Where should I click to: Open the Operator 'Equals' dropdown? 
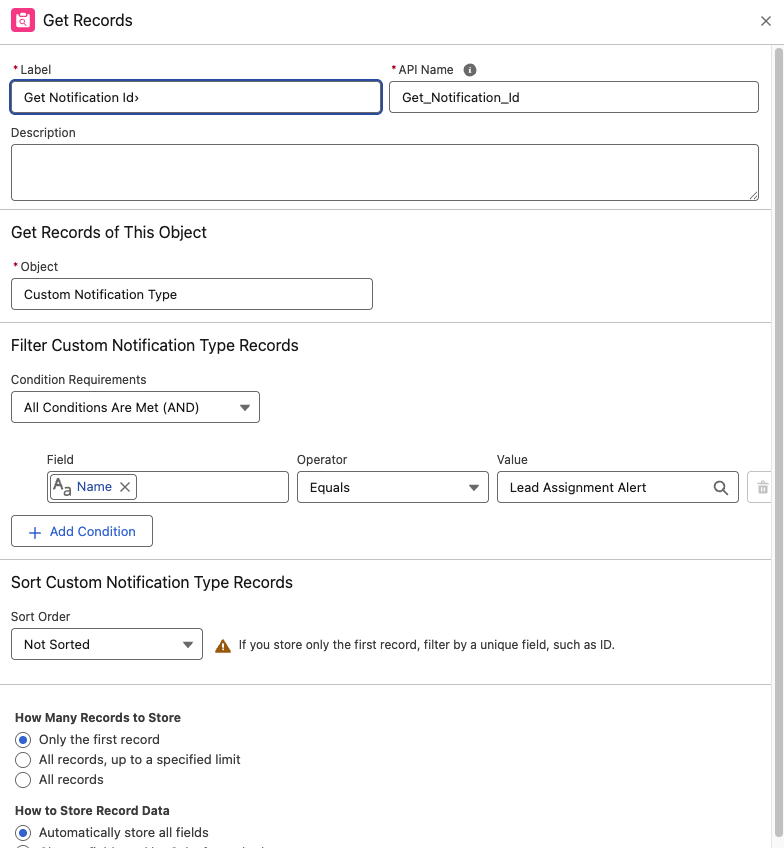pyautogui.click(x=392, y=488)
